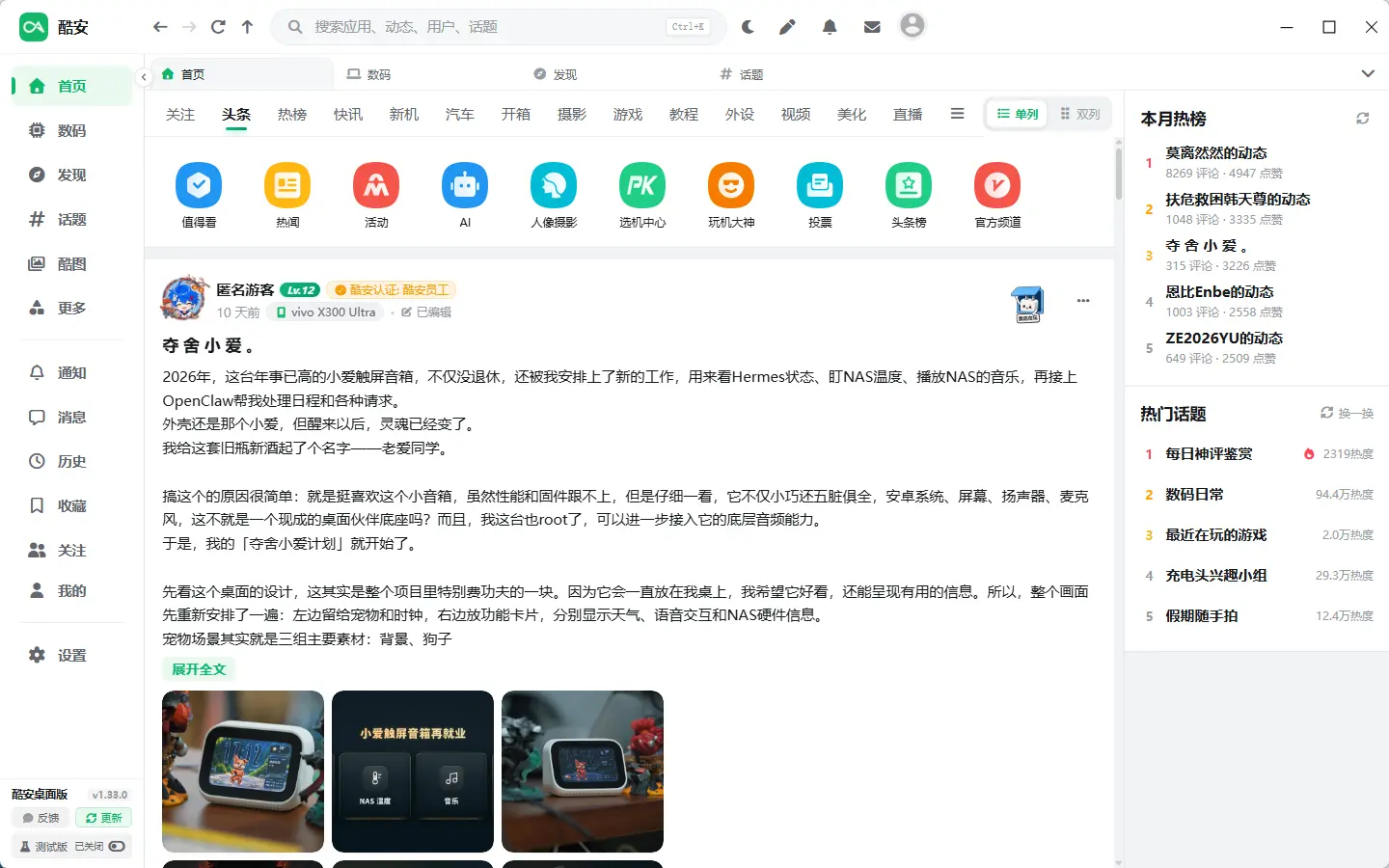
Task: Open 收藏 bookmarks in the left sidebar
Action: pos(71,505)
